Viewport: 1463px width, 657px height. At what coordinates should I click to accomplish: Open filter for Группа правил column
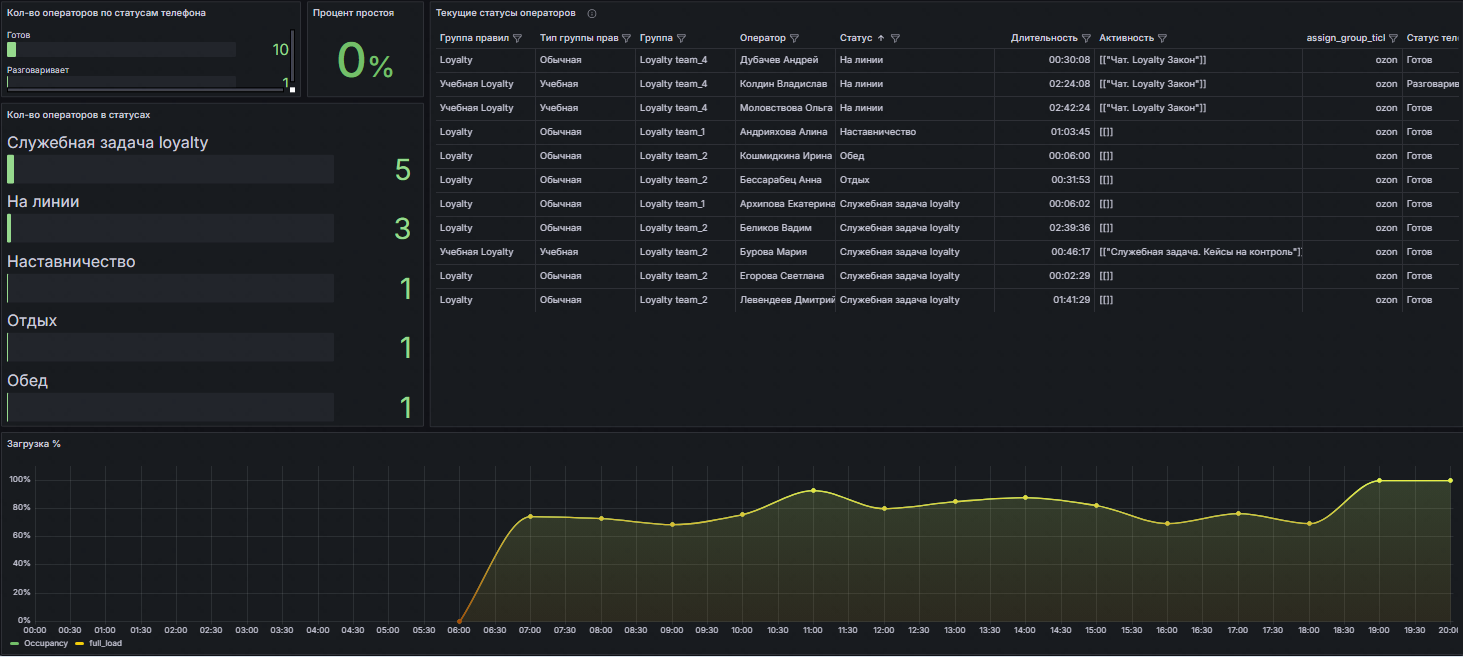pos(517,38)
